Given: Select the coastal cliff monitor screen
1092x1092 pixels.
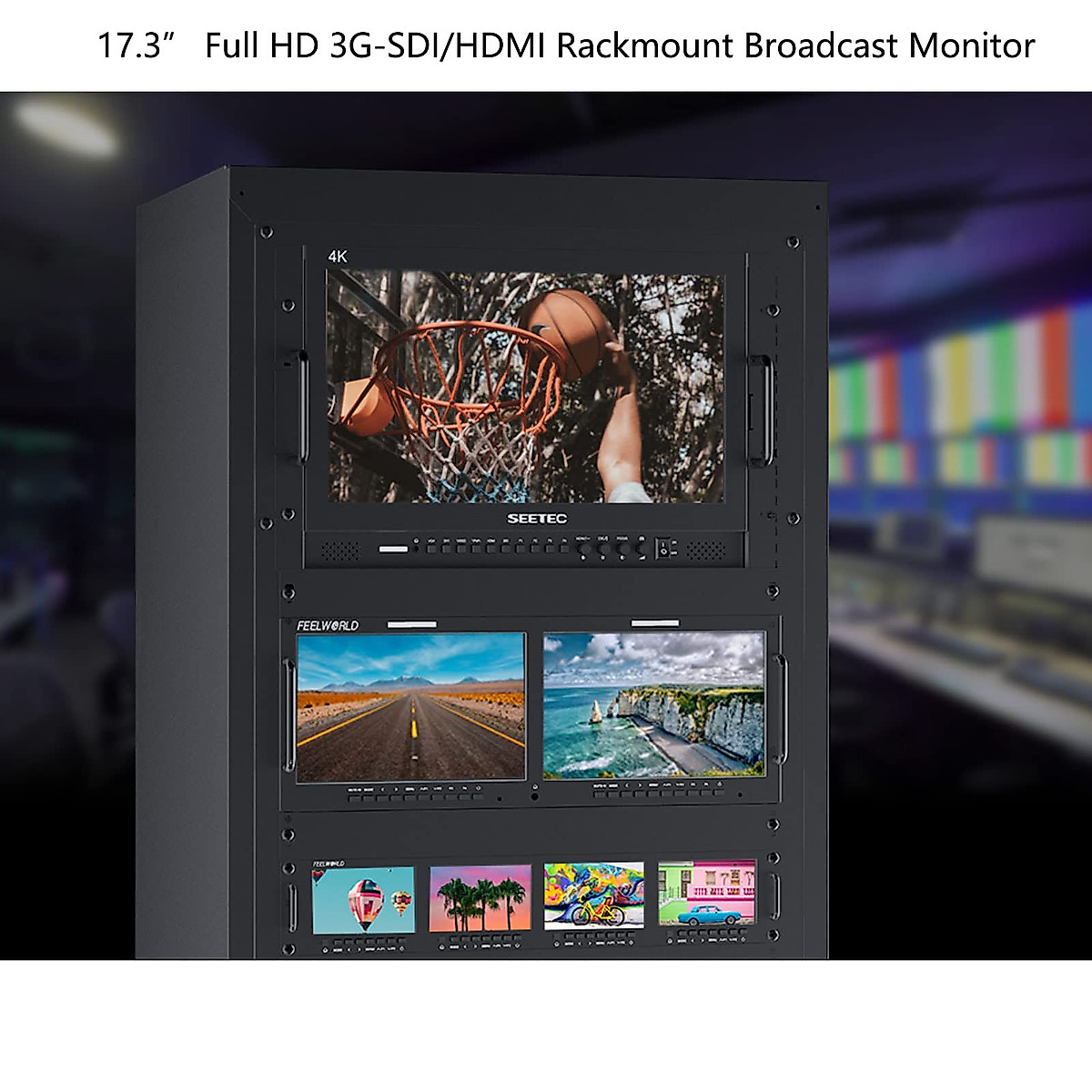Looking at the screenshot, I should click(654, 706).
